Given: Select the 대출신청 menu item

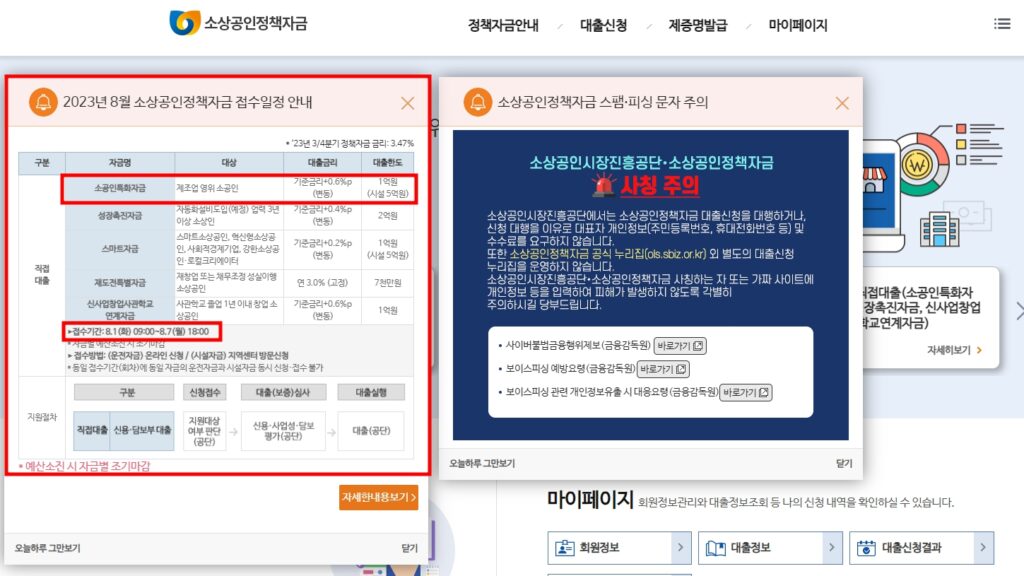Looking at the screenshot, I should click(603, 25).
